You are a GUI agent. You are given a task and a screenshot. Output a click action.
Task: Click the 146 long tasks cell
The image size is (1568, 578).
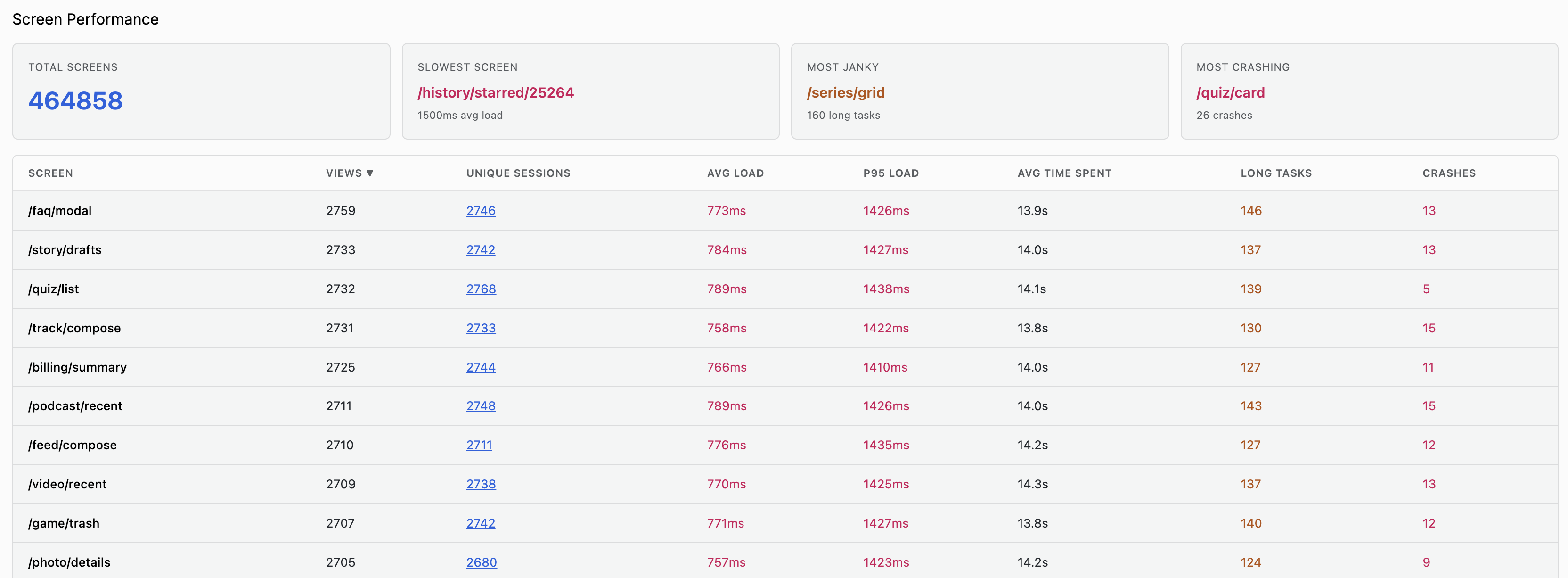pyautogui.click(x=1251, y=211)
